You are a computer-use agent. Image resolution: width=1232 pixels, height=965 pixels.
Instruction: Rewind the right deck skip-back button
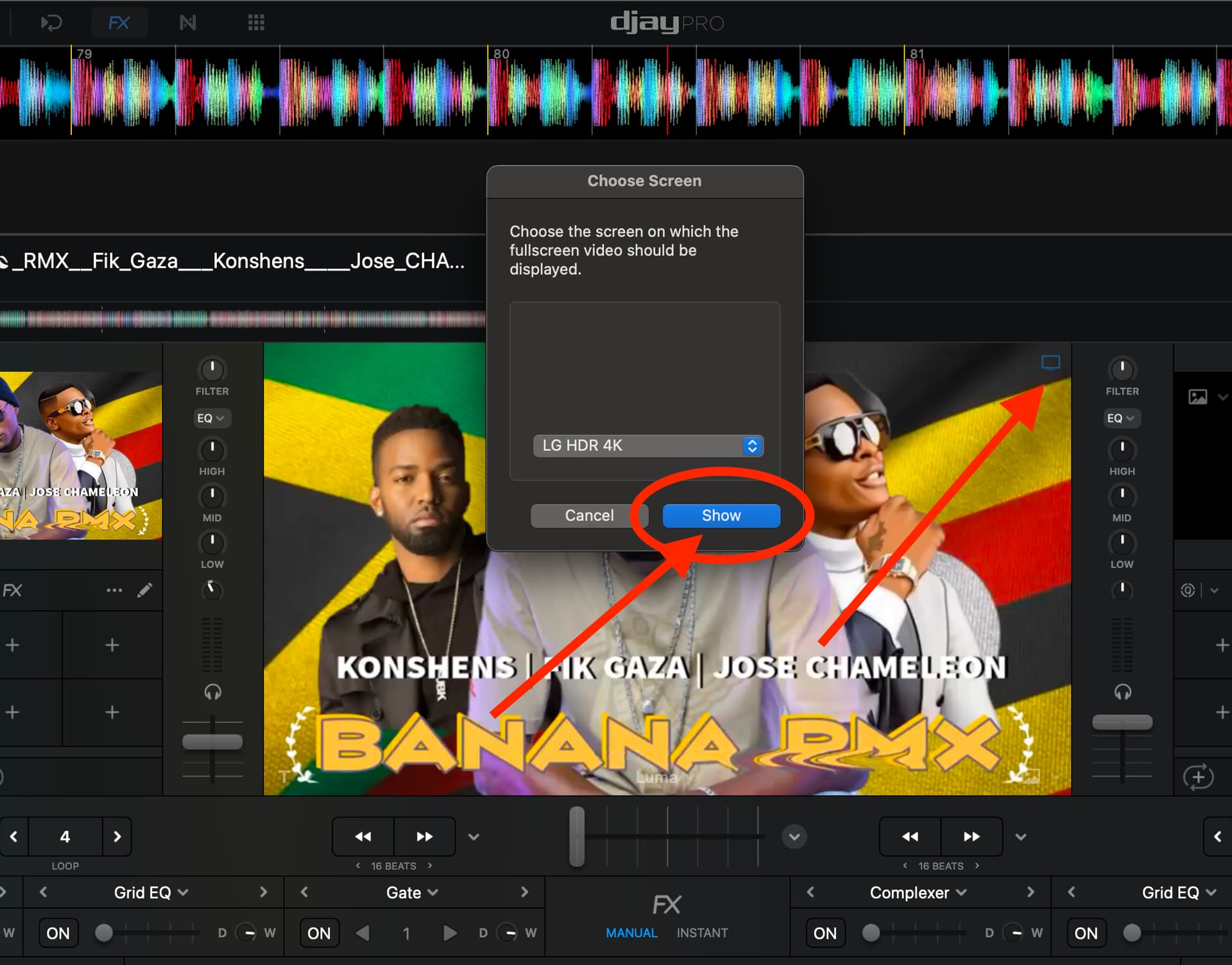(910, 837)
